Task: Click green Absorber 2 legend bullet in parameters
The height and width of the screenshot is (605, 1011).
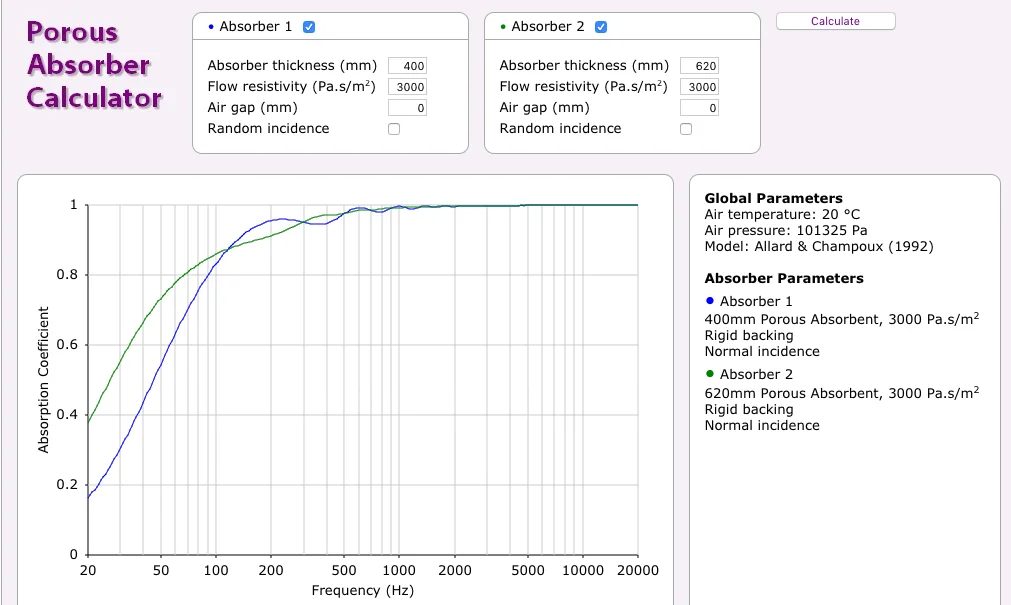Action: pos(710,373)
